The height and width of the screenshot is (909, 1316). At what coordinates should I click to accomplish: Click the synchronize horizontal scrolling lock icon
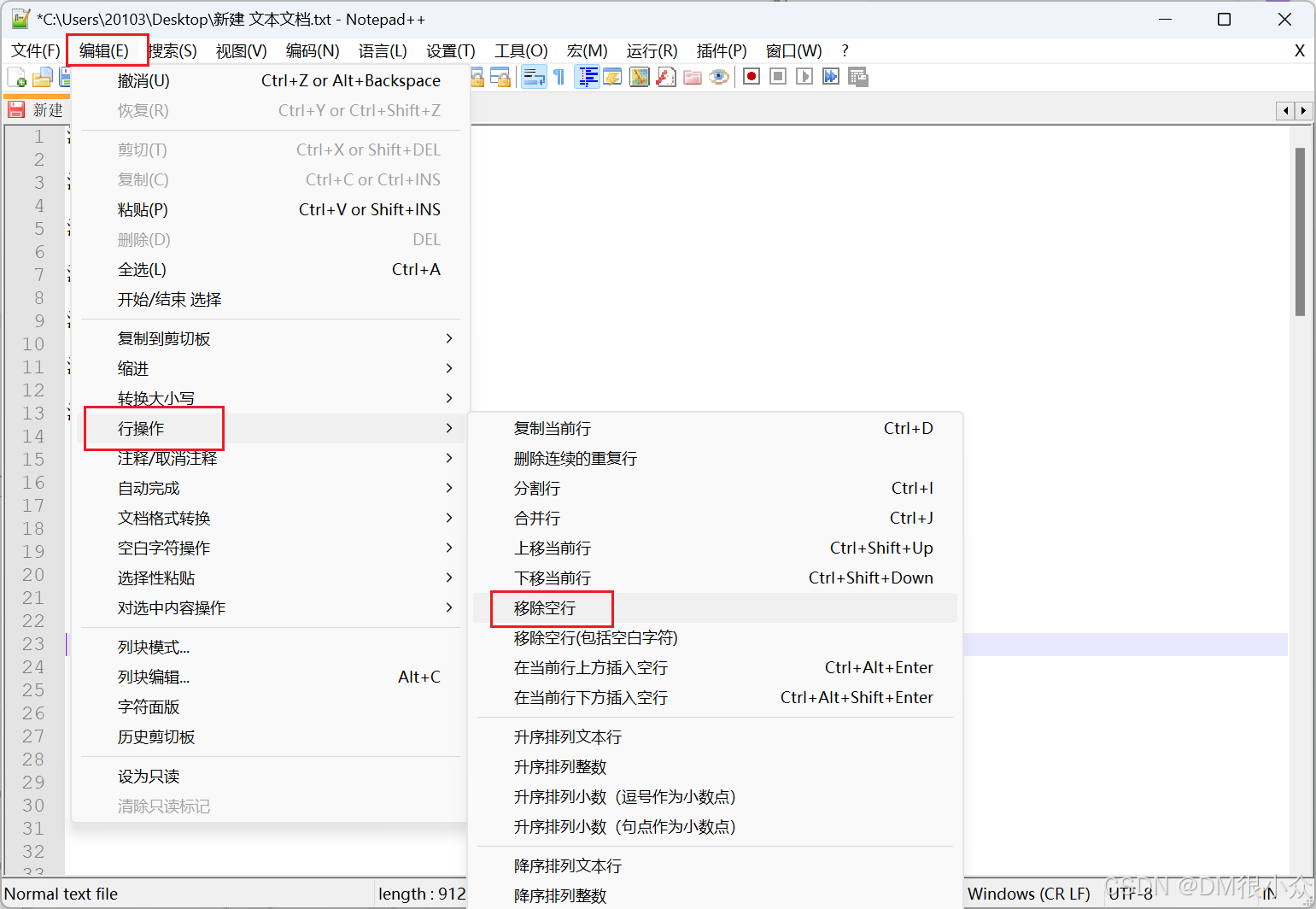(x=501, y=77)
